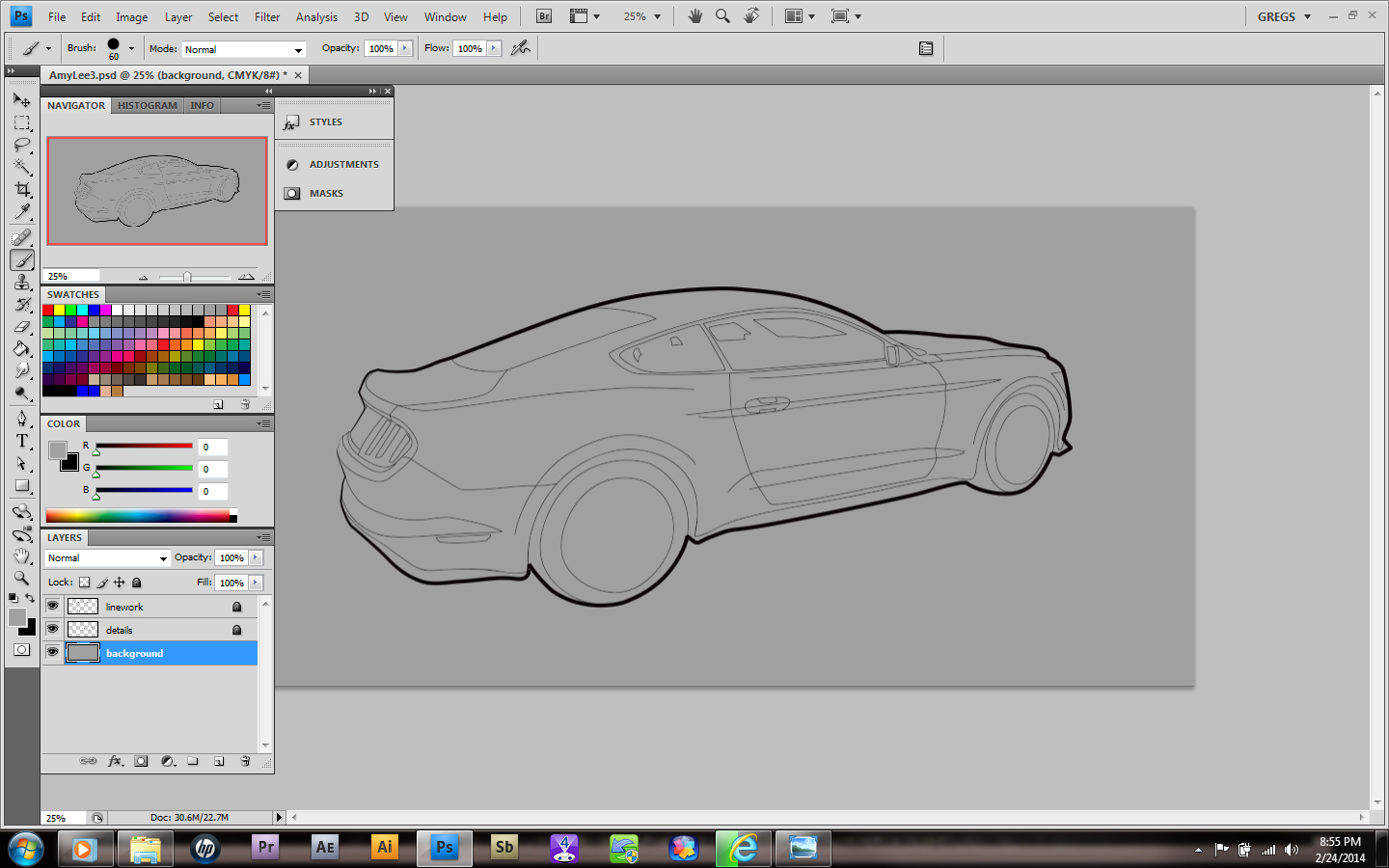The image size is (1389, 868).
Task: Hide the linework layer
Action: pos(53,607)
